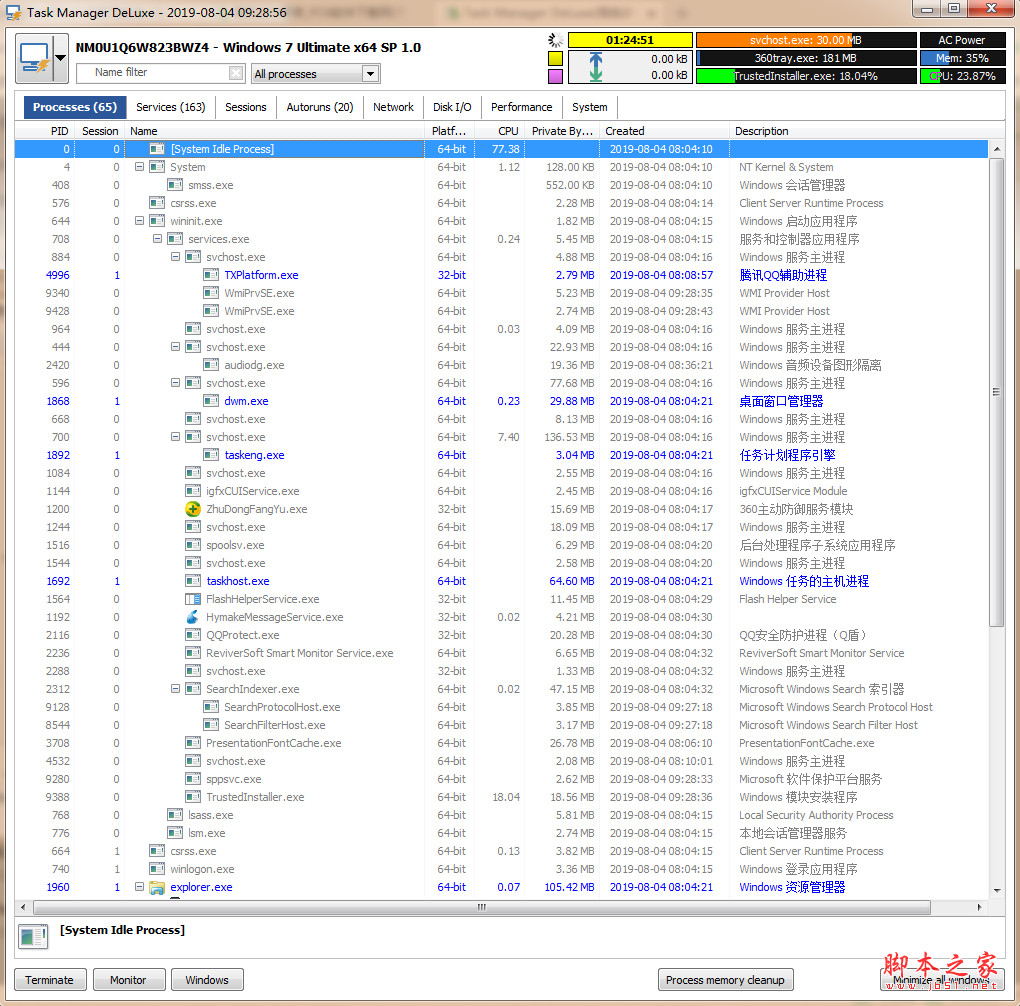This screenshot has width=1020, height=1006.
Task: Sort by the Created column header
Action: coord(664,131)
